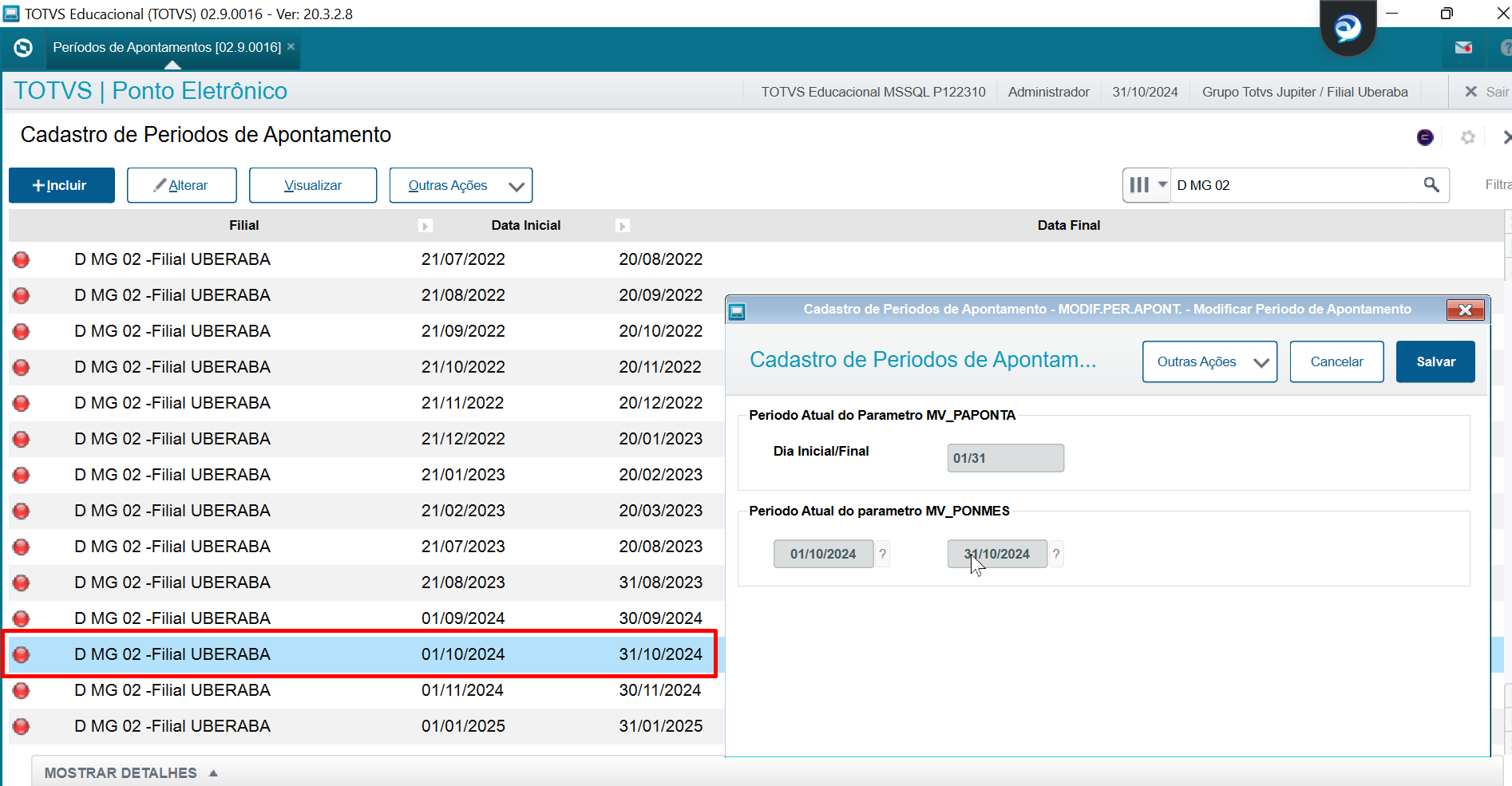Close the Modificar Periodo de Apontamento dialog

(1465, 310)
